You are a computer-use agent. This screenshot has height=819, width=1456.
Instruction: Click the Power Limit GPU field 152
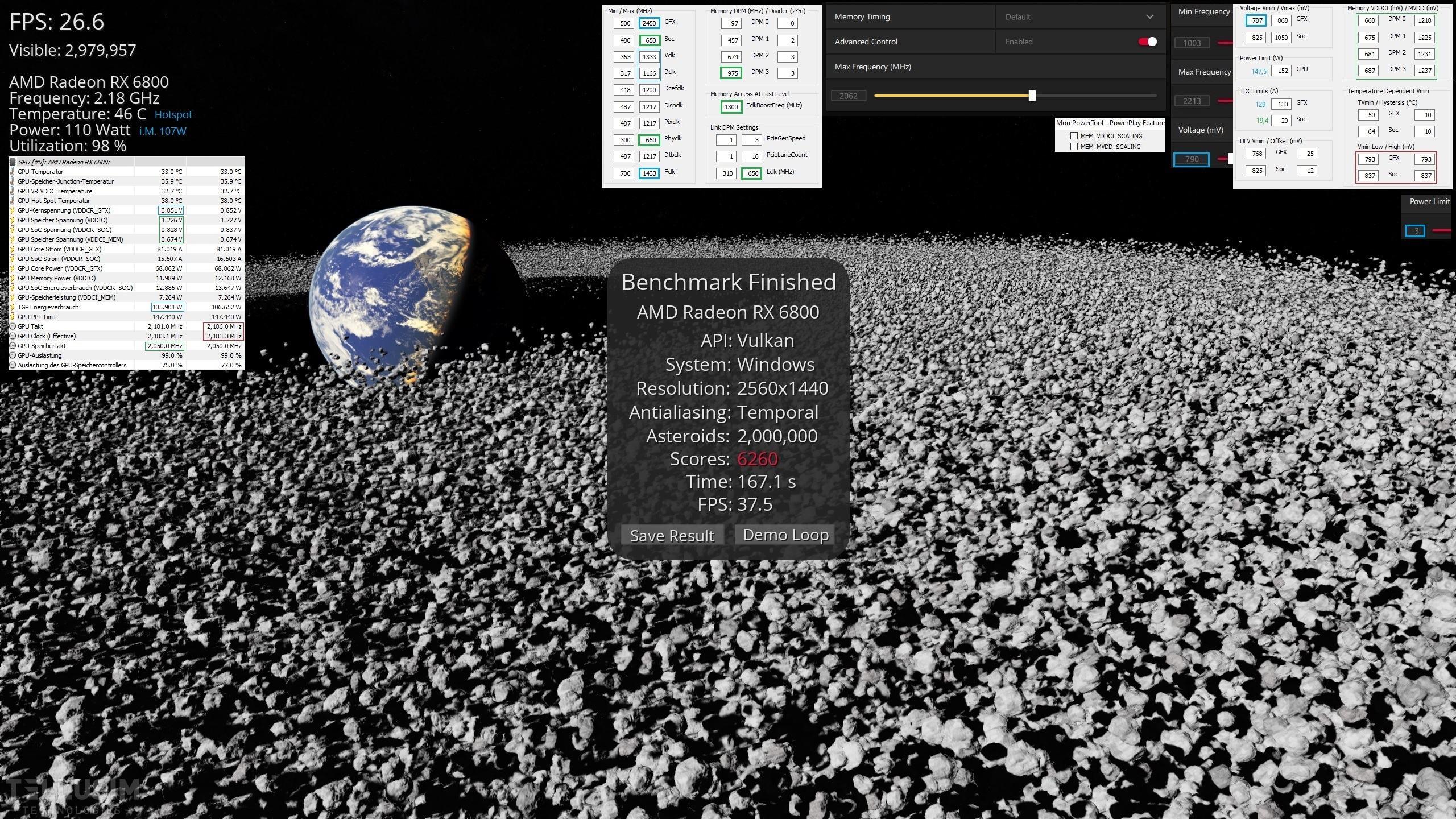[x=1281, y=71]
